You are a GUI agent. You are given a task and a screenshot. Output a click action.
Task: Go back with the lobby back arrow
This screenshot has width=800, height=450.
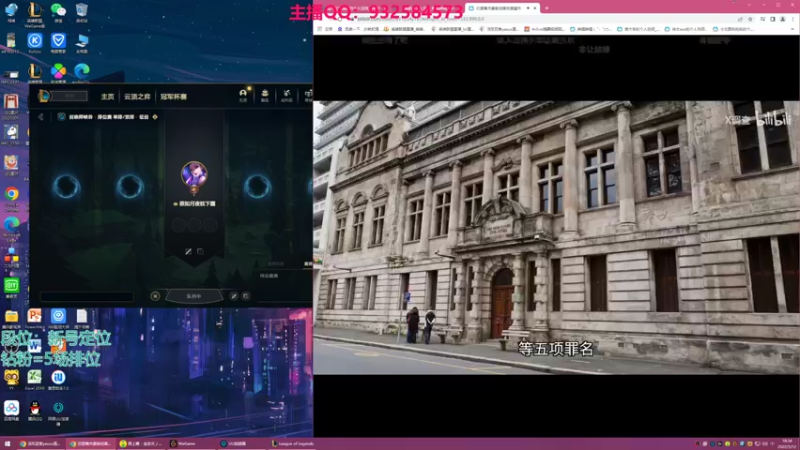(41, 117)
